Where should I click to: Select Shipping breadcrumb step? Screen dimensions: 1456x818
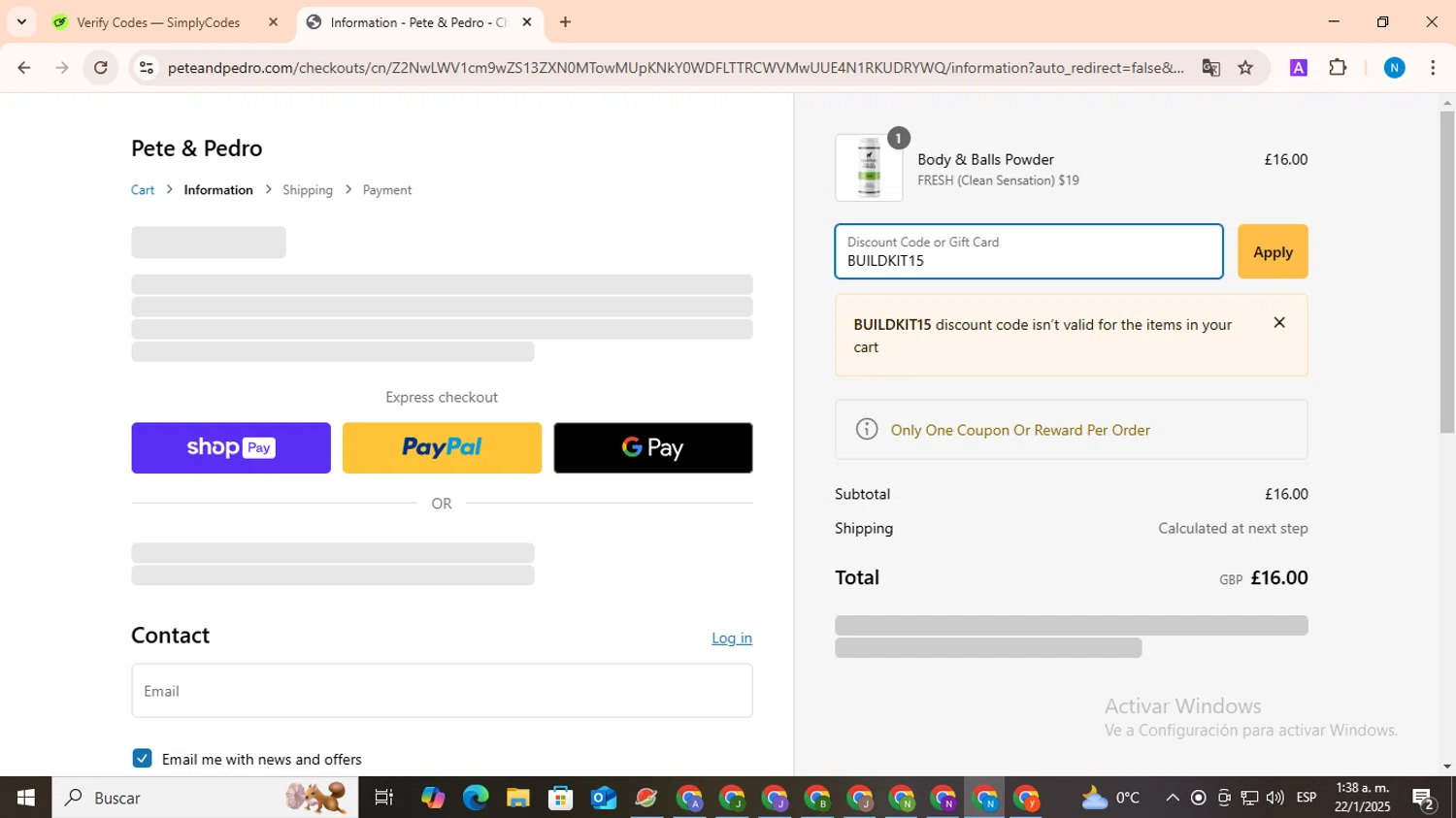pos(308,190)
